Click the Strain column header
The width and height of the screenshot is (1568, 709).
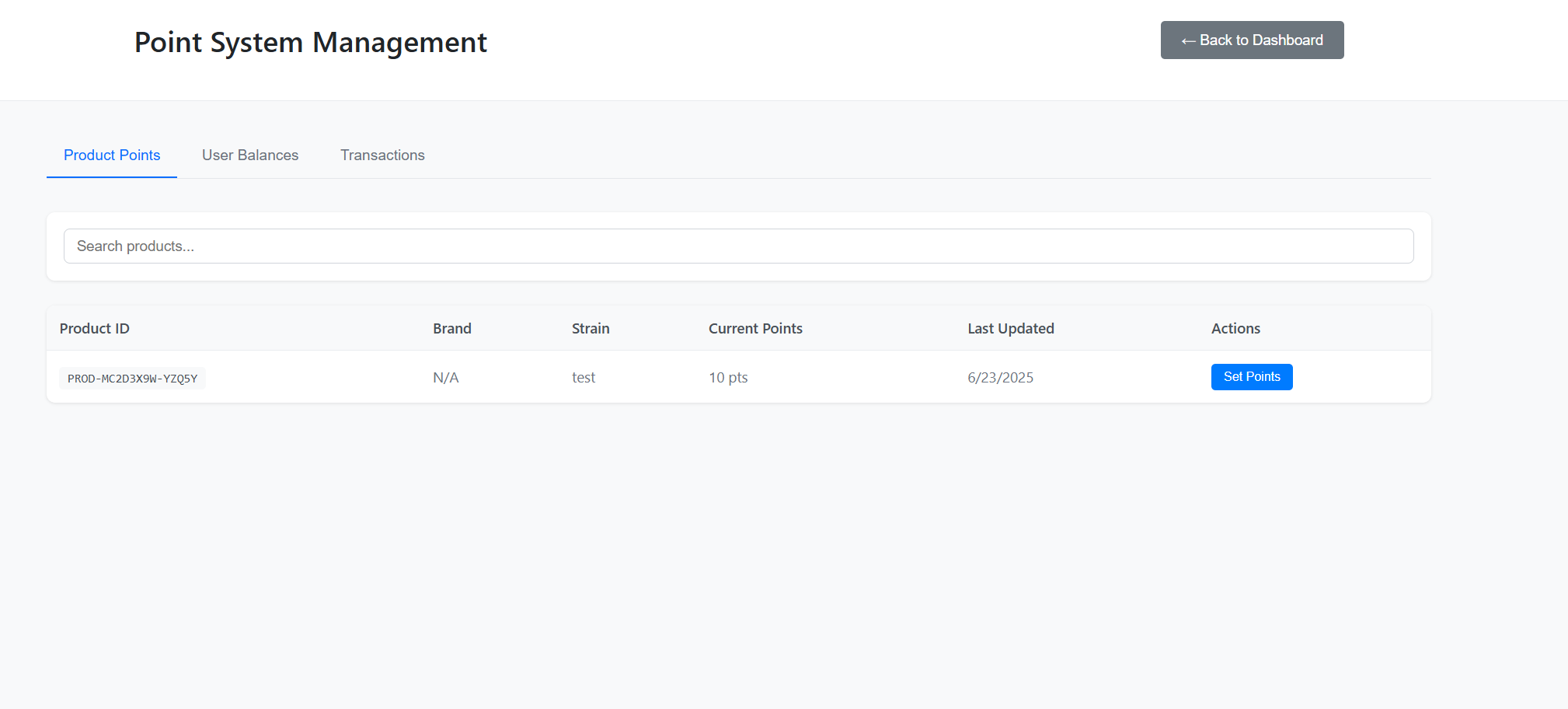click(591, 329)
